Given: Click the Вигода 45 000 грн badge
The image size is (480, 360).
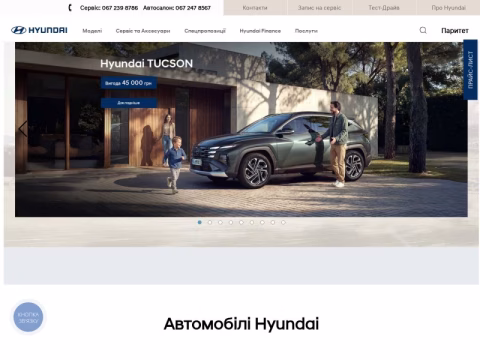Looking at the screenshot, I should point(129,83).
